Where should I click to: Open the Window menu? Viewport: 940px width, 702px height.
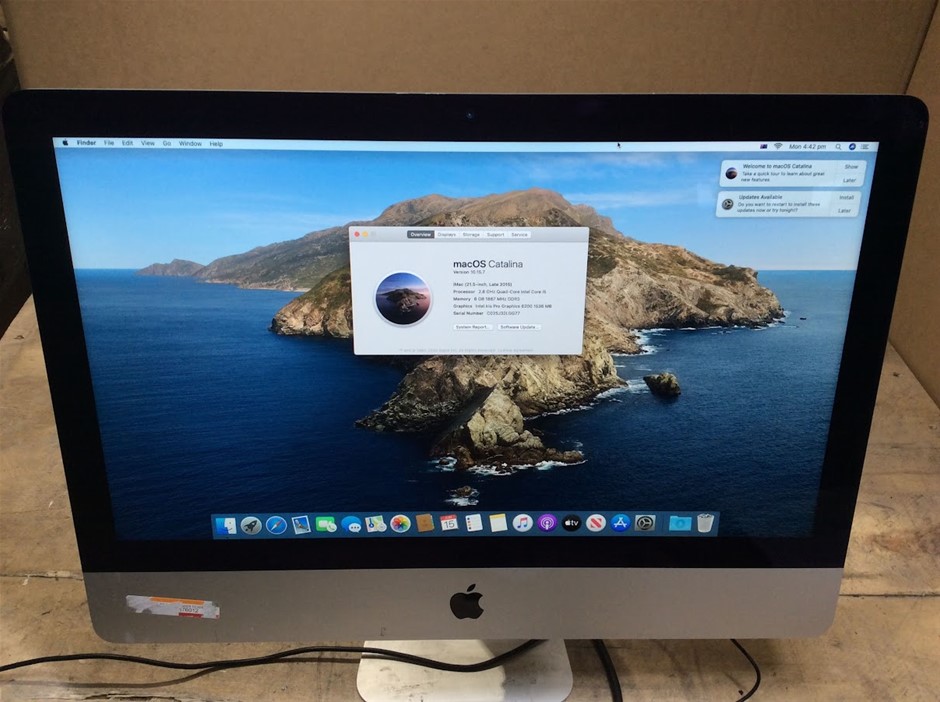190,144
